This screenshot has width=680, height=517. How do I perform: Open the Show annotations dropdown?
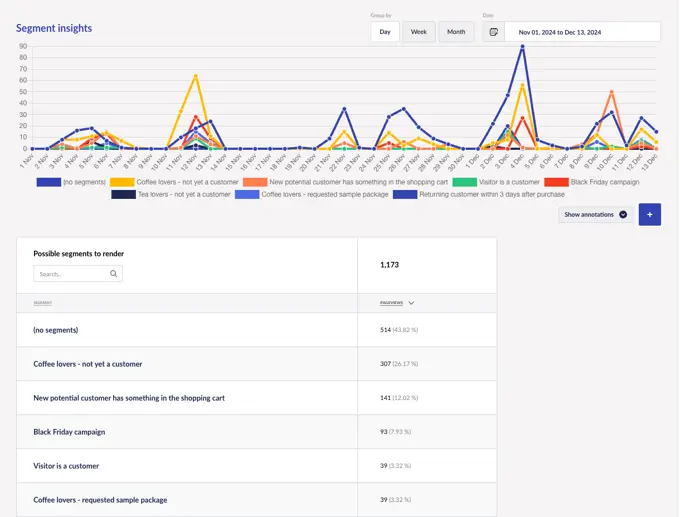[595, 214]
